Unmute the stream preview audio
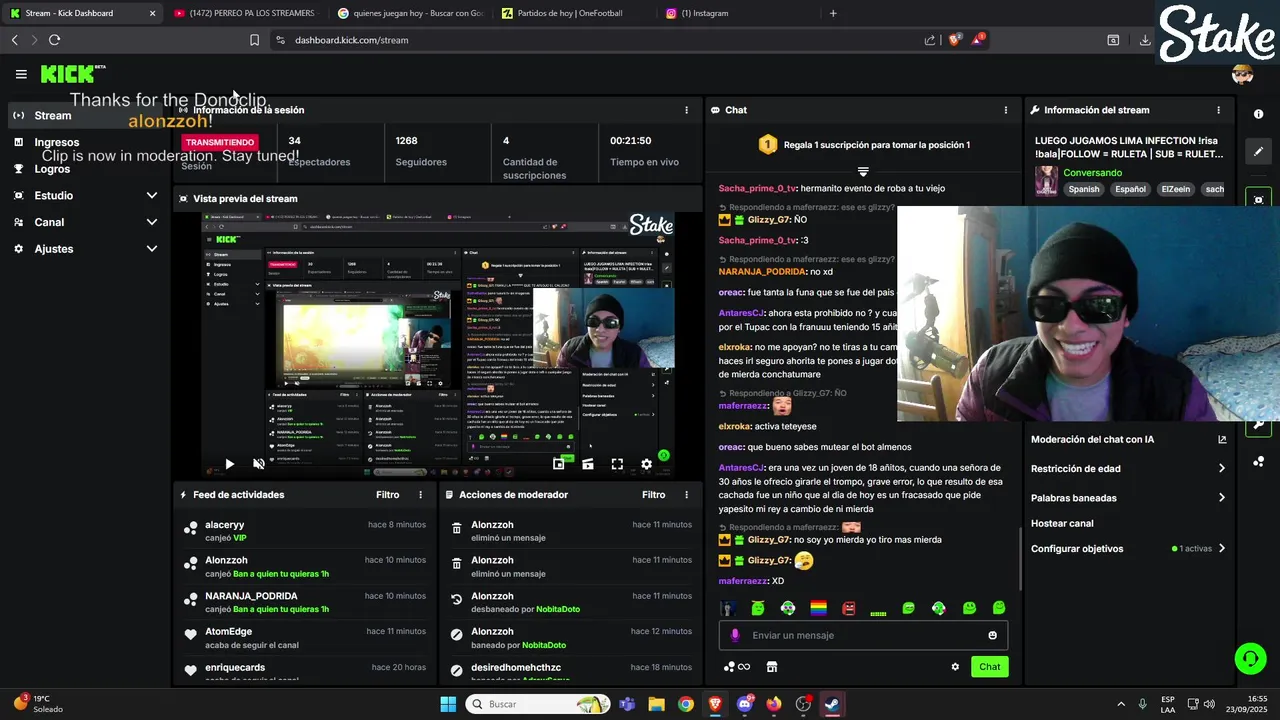 (259, 464)
